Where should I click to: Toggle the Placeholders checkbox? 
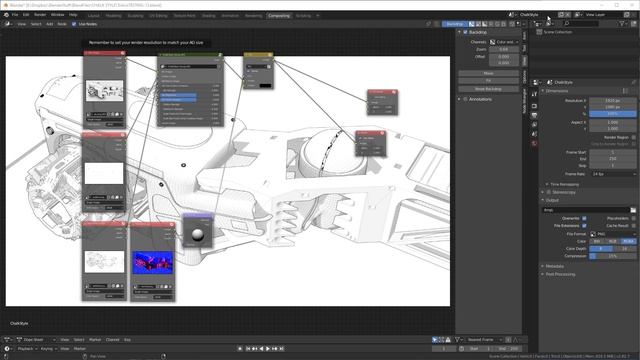[x=633, y=218]
